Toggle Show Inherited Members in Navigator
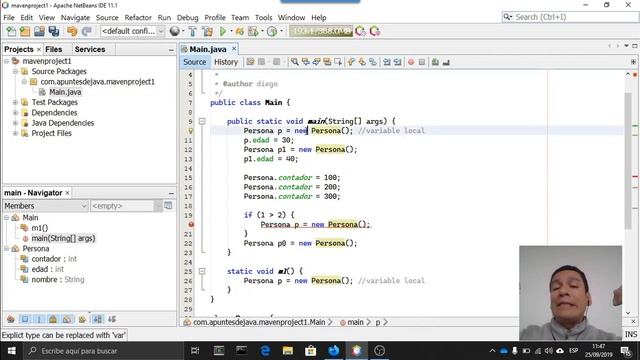Image resolution: width=640 pixels, height=360 pixels. [11, 319]
